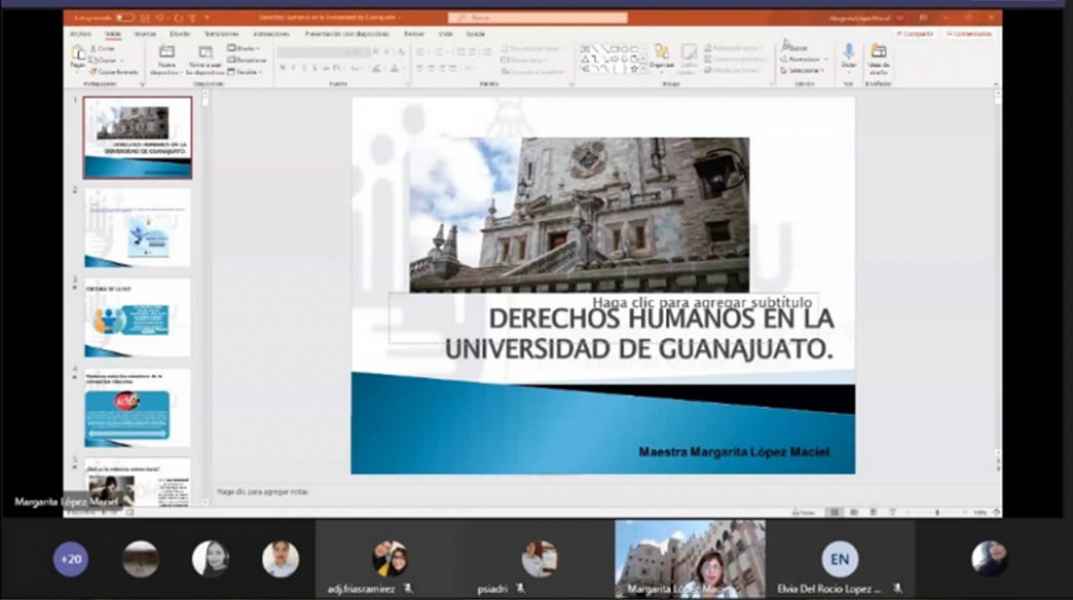
Task: Click the Compartir button
Action: (x=916, y=33)
